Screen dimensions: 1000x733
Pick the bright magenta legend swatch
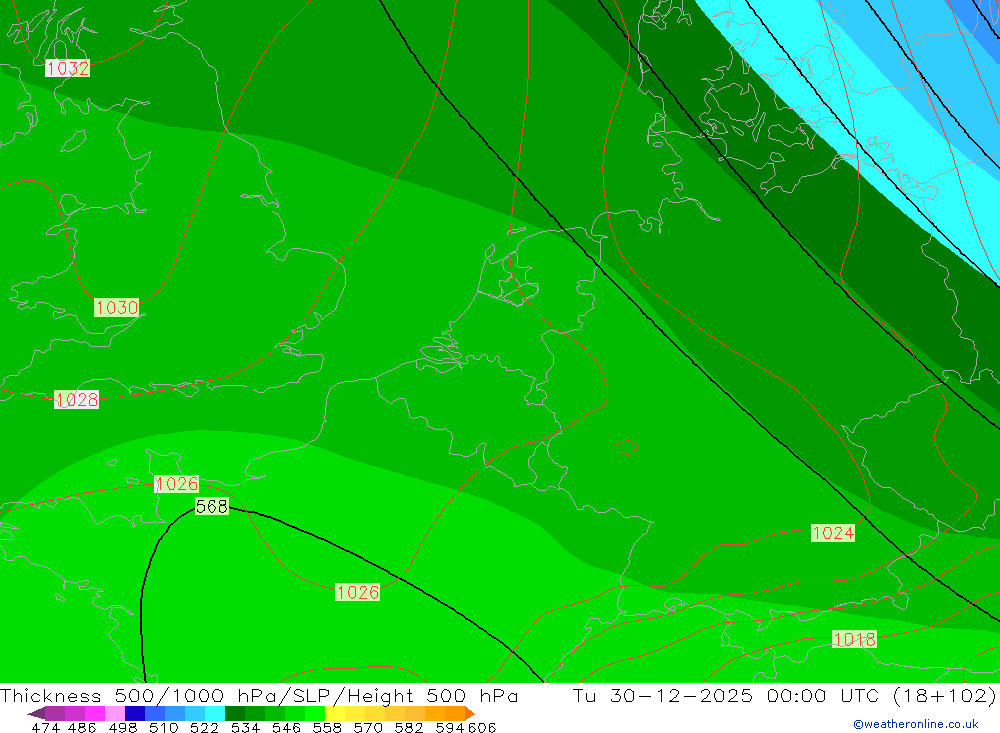[95, 713]
